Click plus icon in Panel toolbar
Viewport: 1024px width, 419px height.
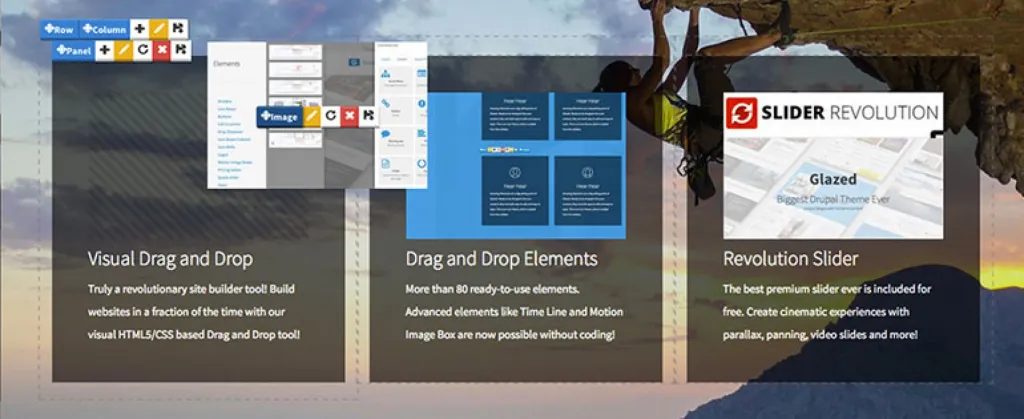[105, 50]
